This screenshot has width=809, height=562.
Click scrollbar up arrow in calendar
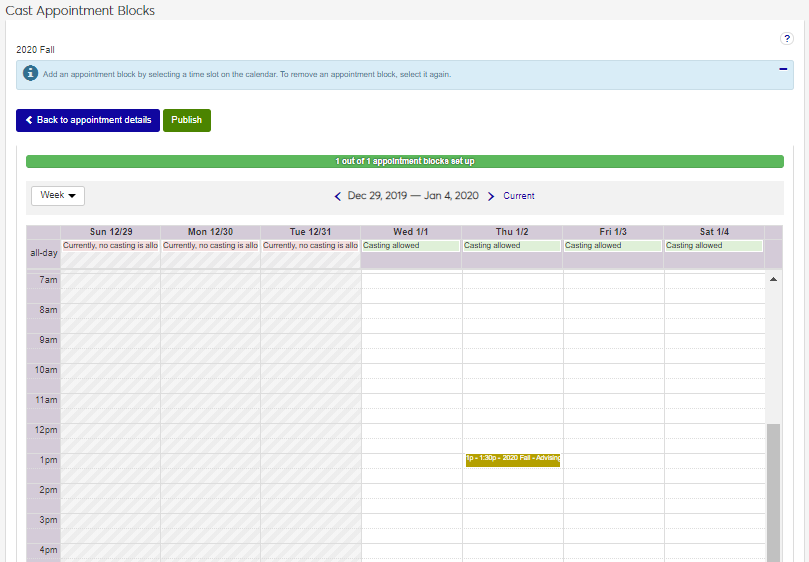point(772,279)
